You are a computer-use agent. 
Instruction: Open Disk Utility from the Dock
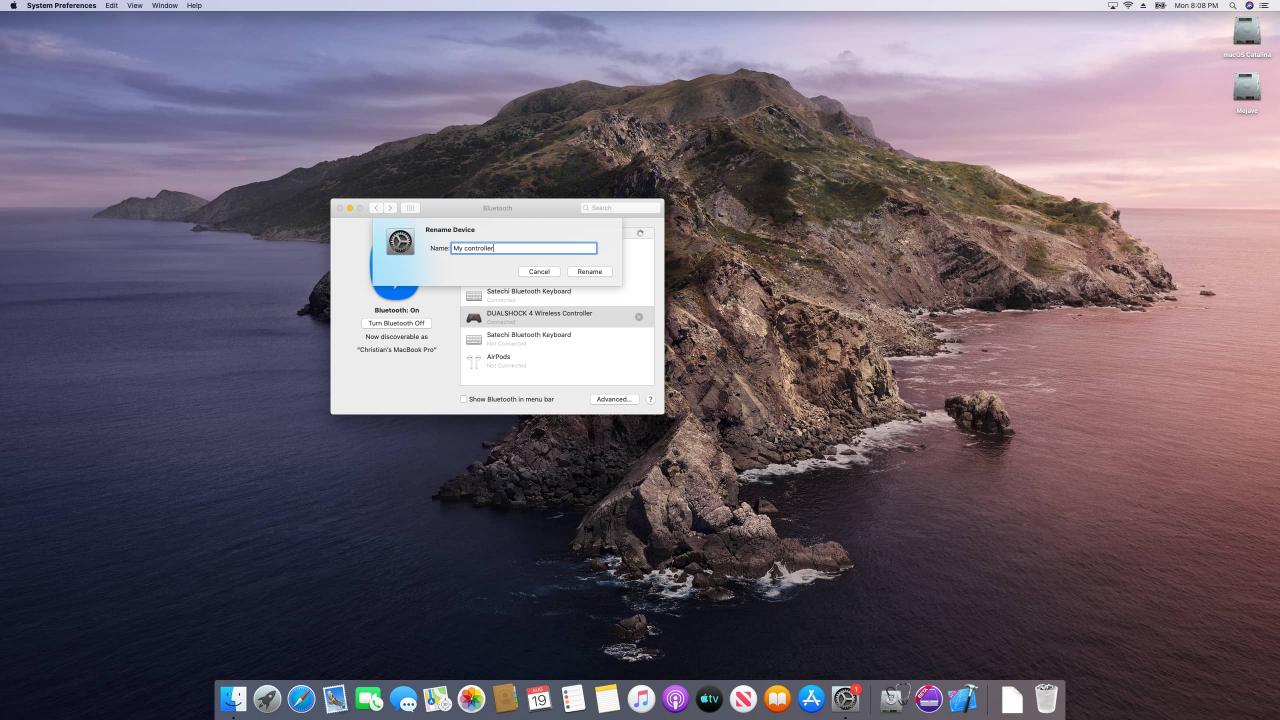click(x=894, y=698)
